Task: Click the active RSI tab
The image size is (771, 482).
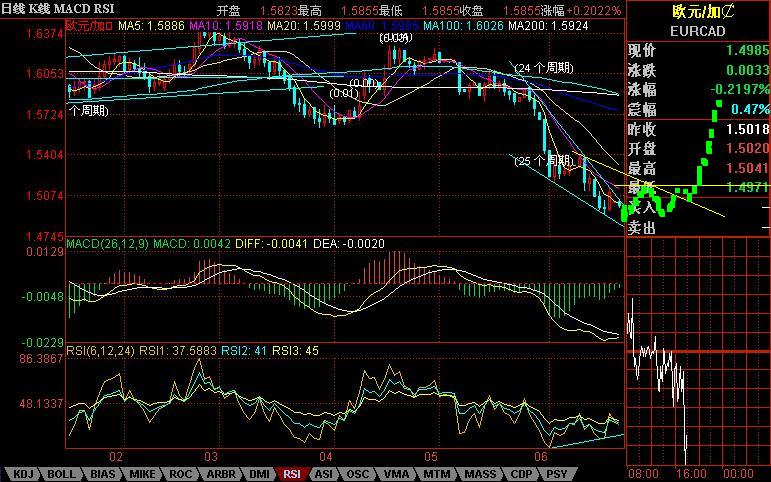Action: tap(292, 475)
